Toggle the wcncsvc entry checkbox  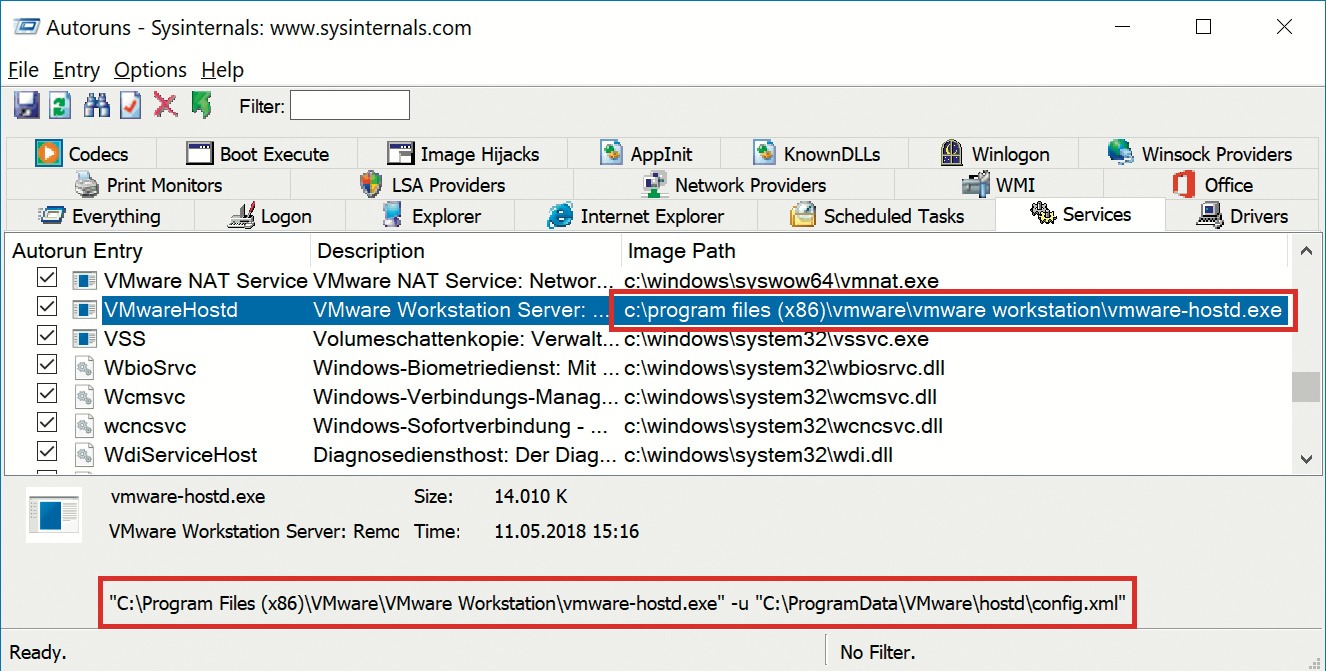point(47,425)
